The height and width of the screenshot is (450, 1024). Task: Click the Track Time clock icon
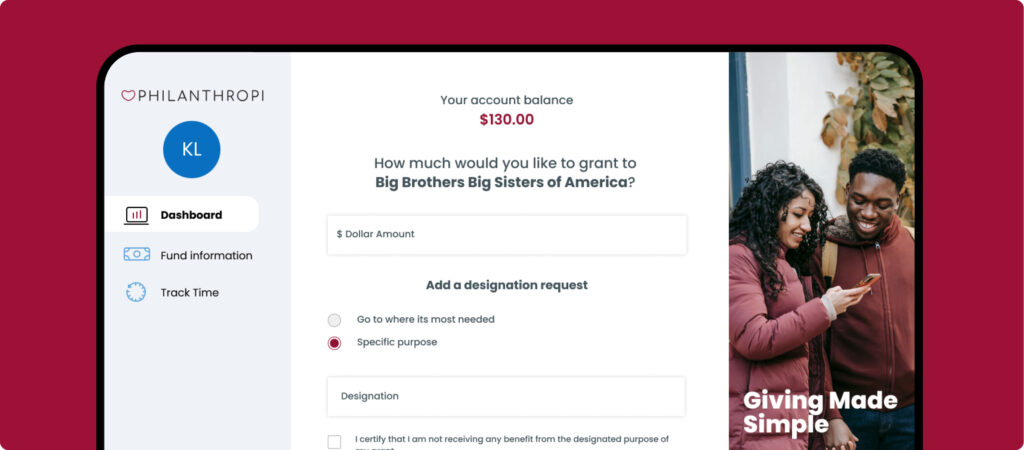click(136, 292)
